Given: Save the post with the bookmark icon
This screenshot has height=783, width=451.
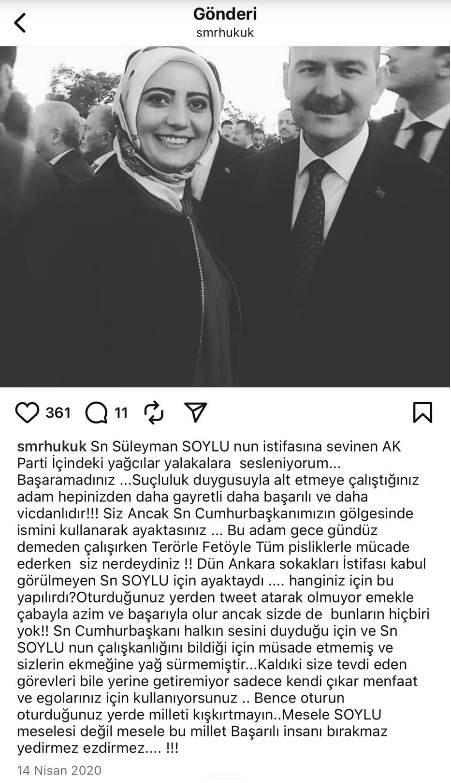Looking at the screenshot, I should click(x=423, y=412).
